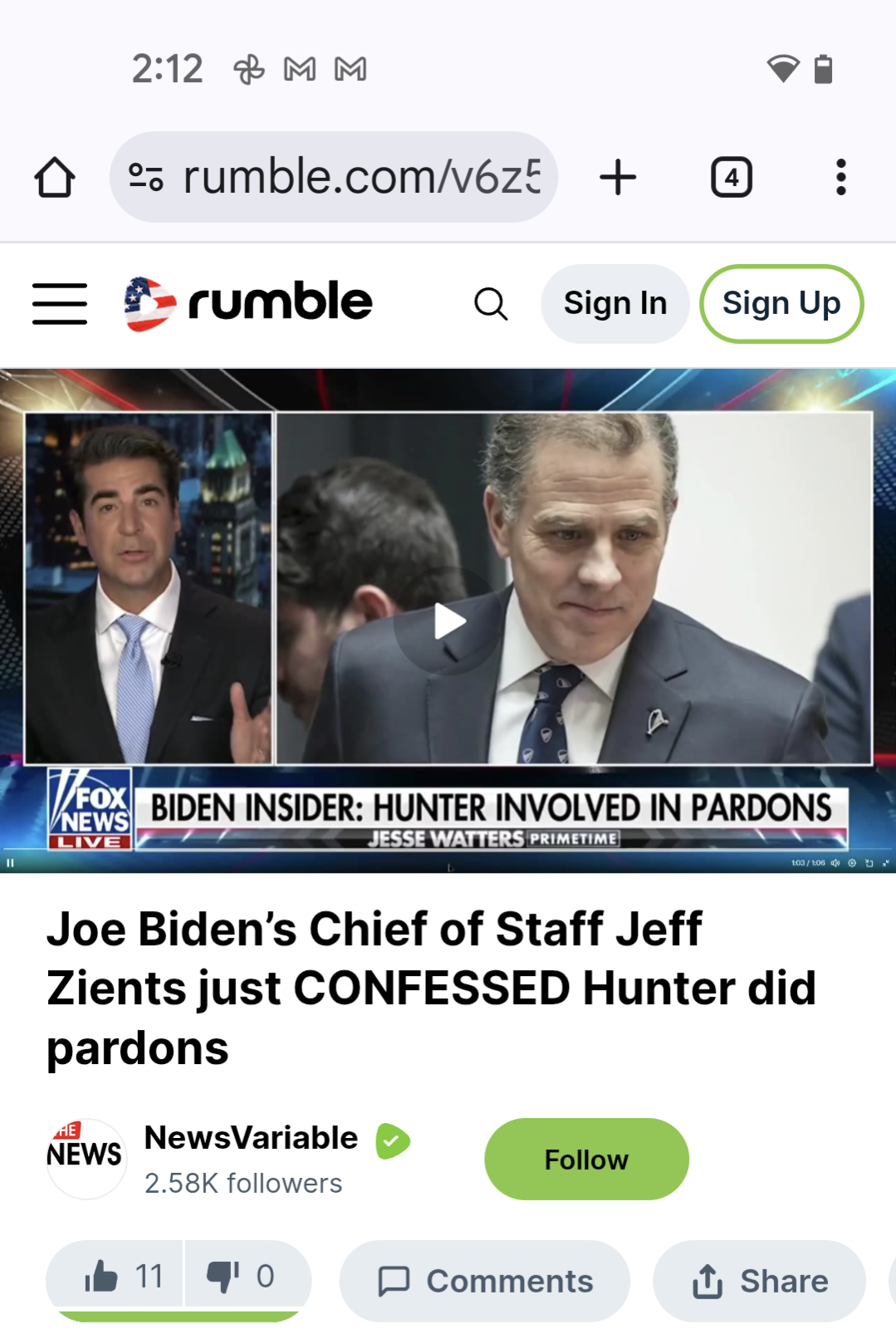Play the video with center play button
The width and height of the screenshot is (896, 1339).
coord(448,620)
